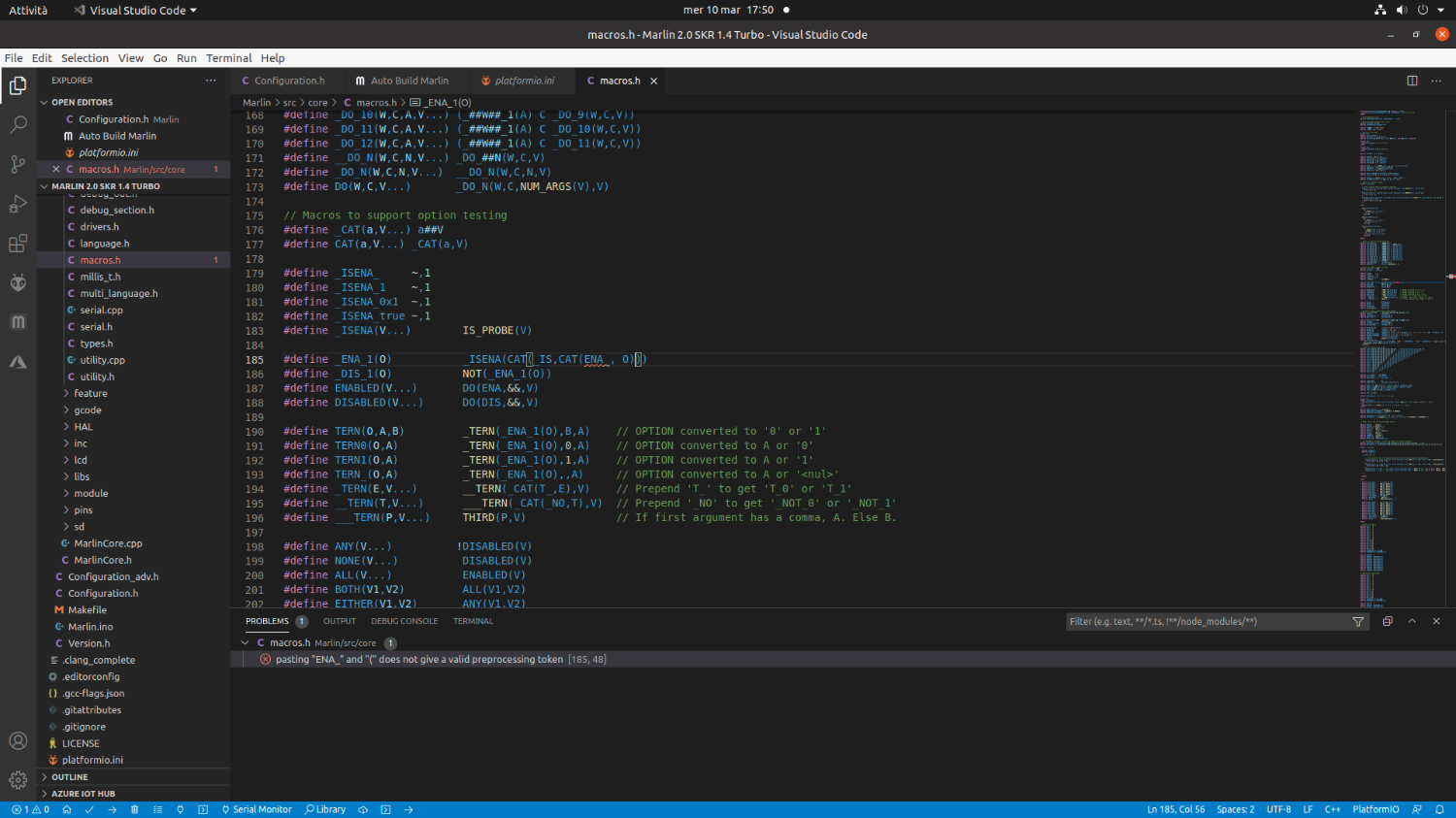
Task: Click the test list icon beside the trash icon
Action: tap(156, 809)
